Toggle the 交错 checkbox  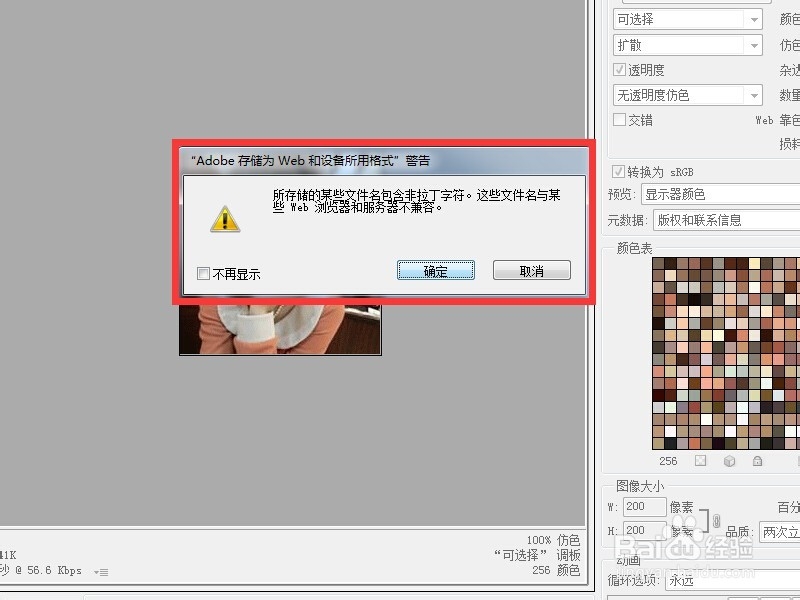(619, 119)
